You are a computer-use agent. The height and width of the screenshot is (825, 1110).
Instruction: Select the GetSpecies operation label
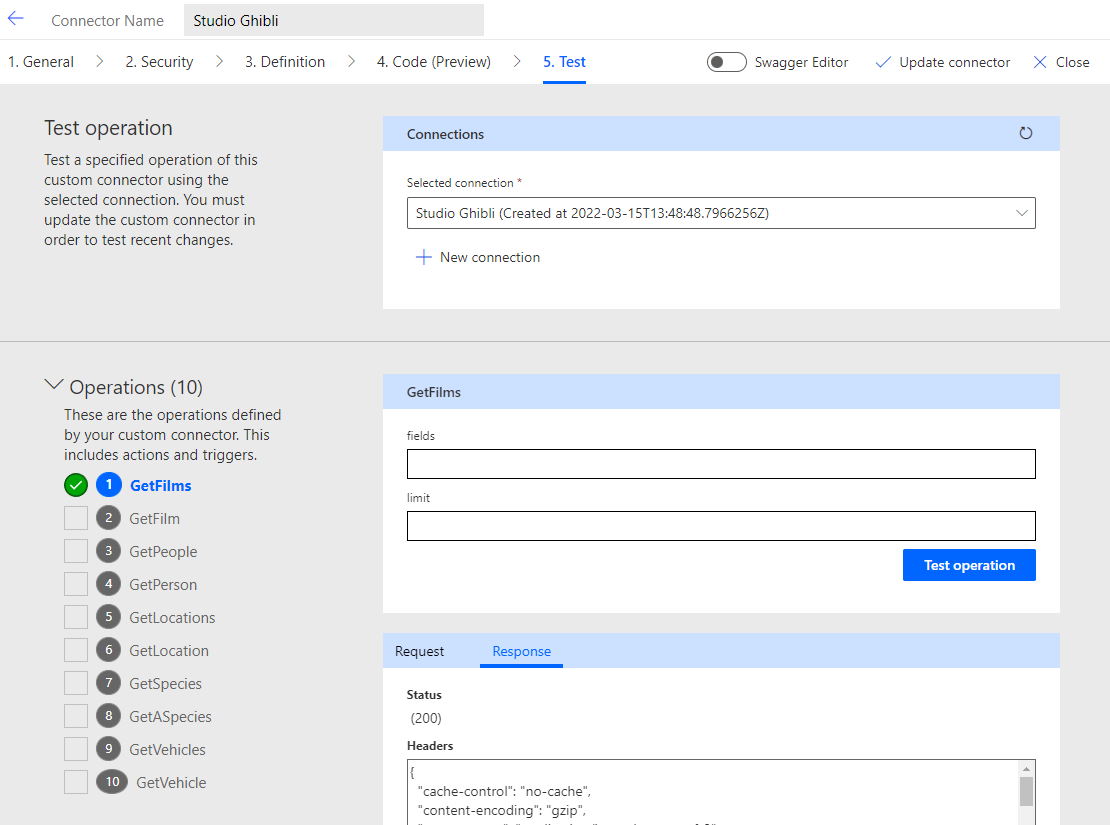[165, 683]
